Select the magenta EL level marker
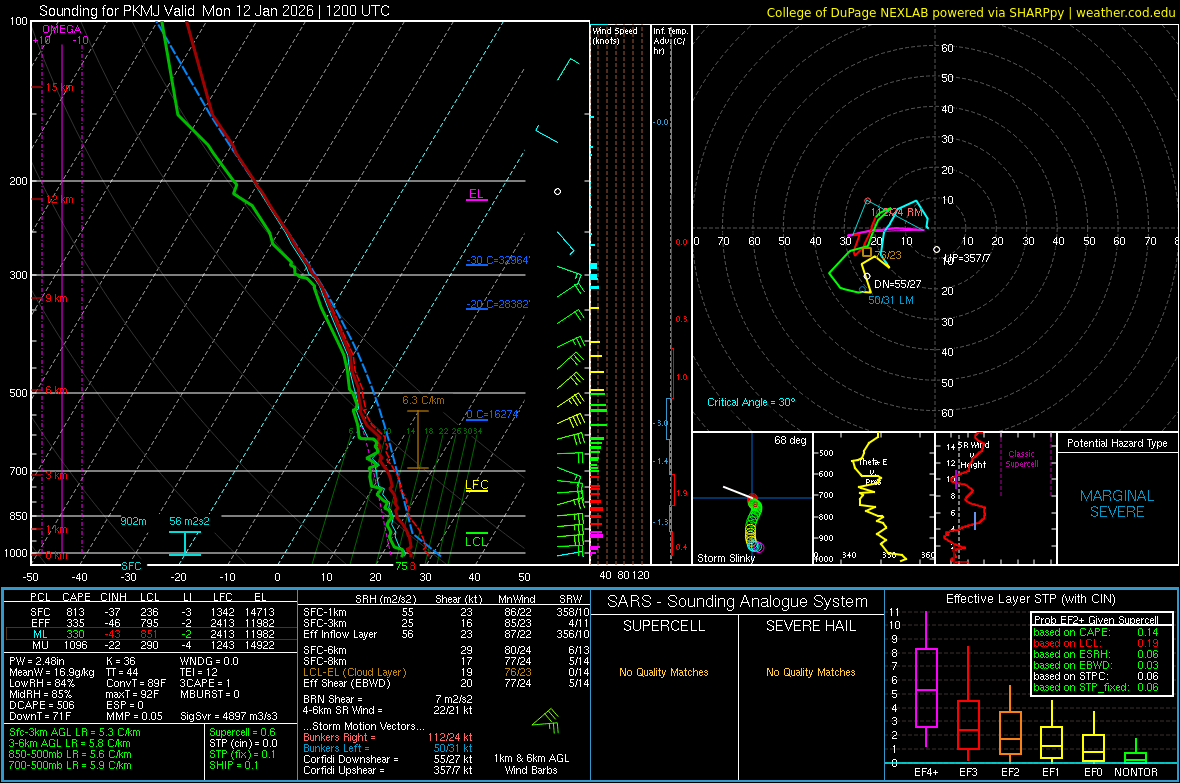 tap(476, 194)
